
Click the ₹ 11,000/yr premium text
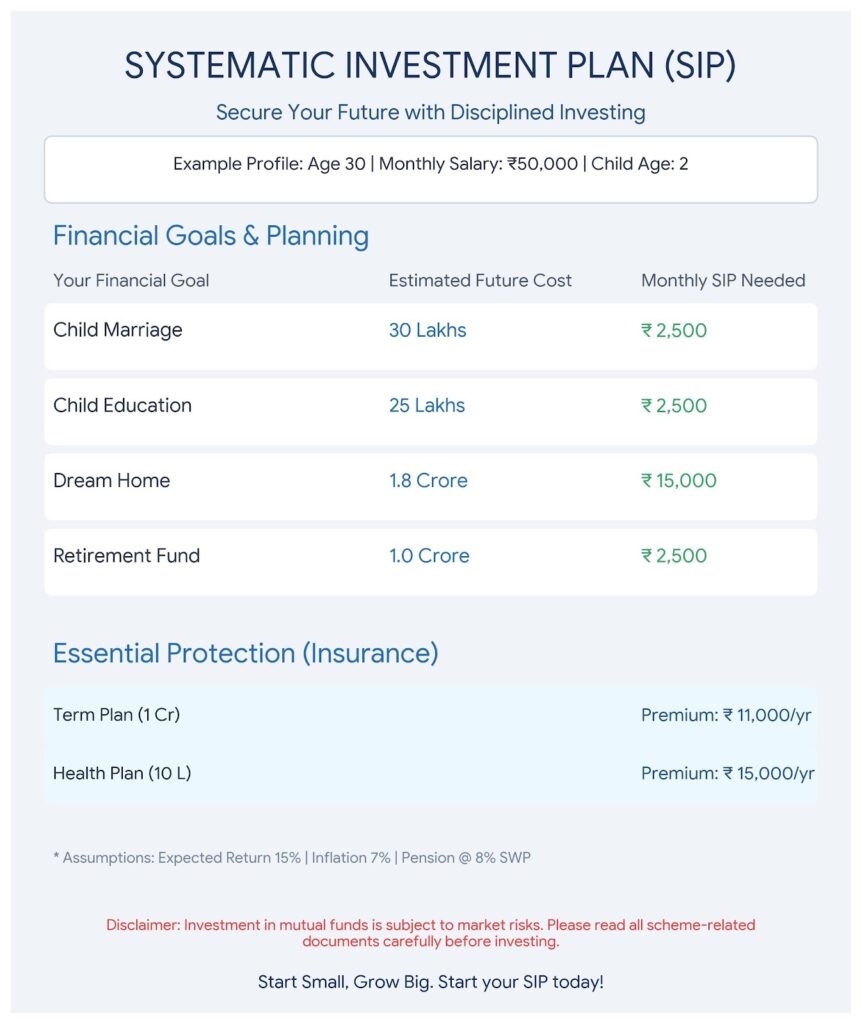tap(767, 716)
